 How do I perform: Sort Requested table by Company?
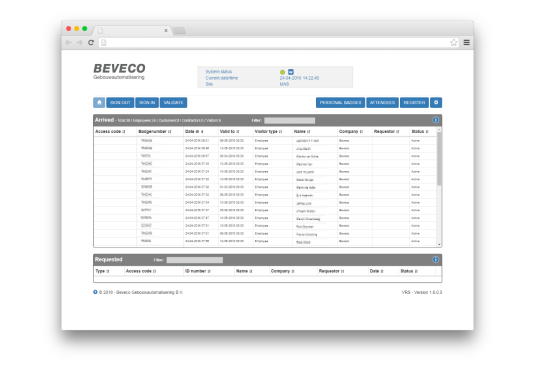point(282,271)
